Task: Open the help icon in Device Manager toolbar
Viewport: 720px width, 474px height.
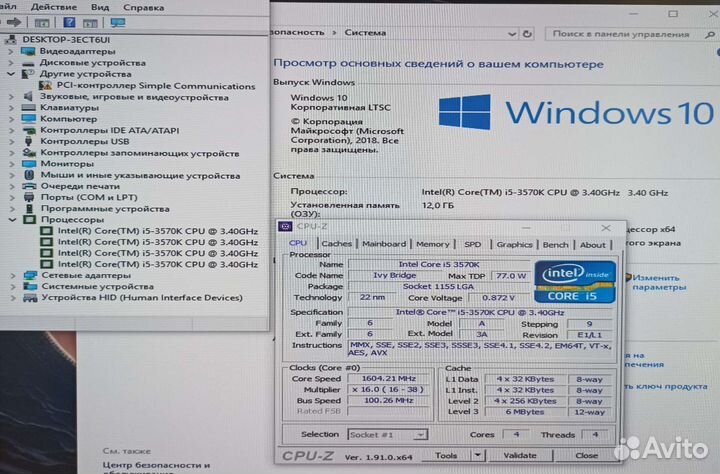Action: pos(69,22)
